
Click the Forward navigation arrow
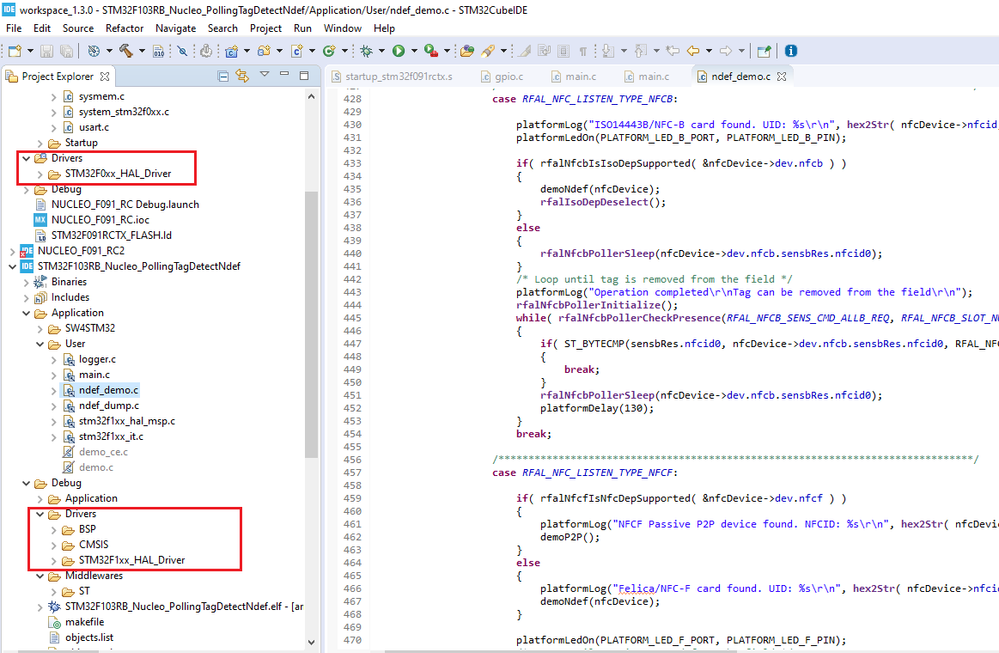click(726, 51)
